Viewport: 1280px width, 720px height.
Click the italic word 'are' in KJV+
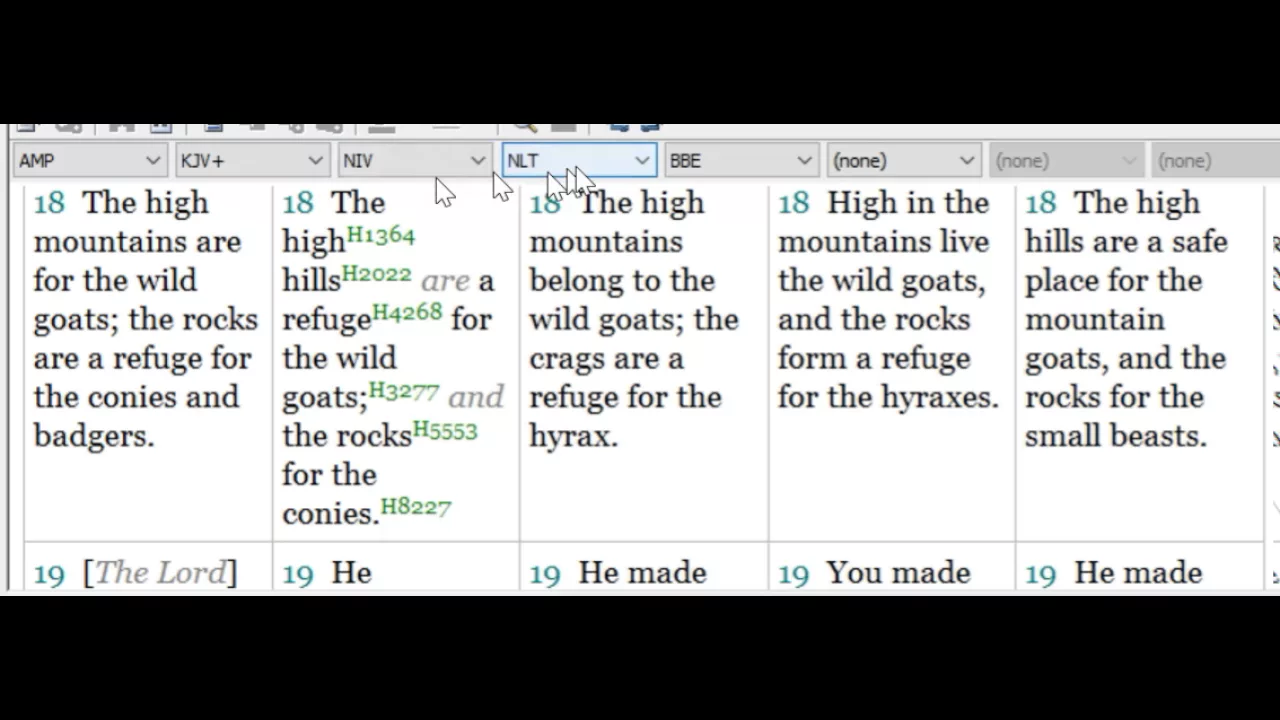pos(445,281)
